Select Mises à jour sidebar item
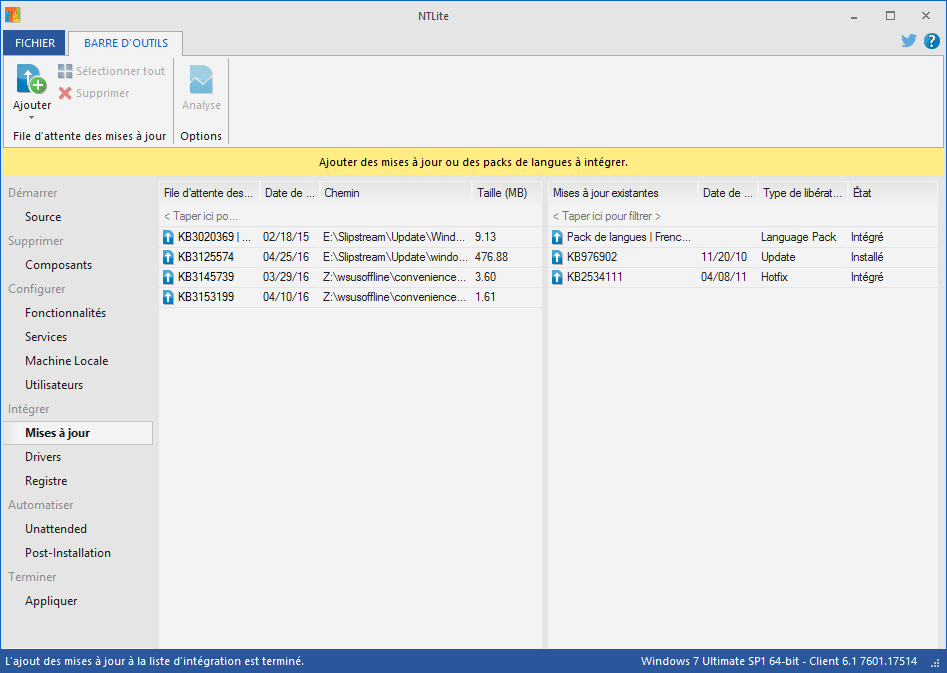The image size is (947, 673). point(78,433)
